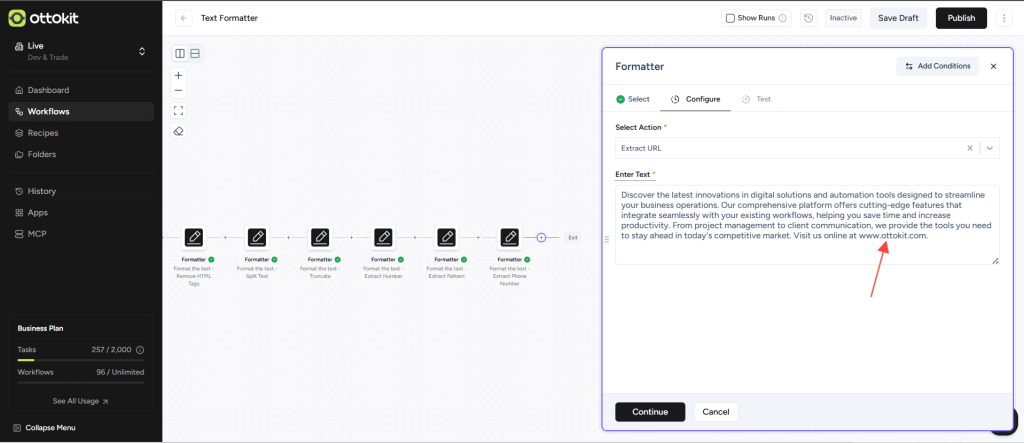Switch canvas to vertical split layout
This screenshot has height=443, width=1024.
tap(180, 53)
